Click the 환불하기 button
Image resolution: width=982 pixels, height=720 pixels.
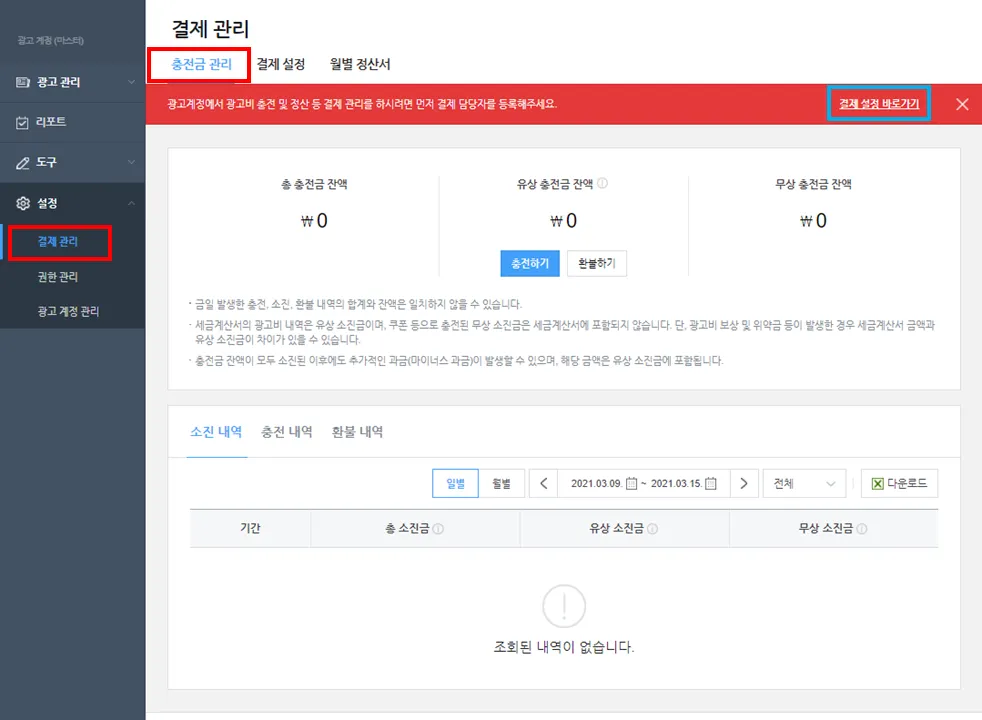597,264
